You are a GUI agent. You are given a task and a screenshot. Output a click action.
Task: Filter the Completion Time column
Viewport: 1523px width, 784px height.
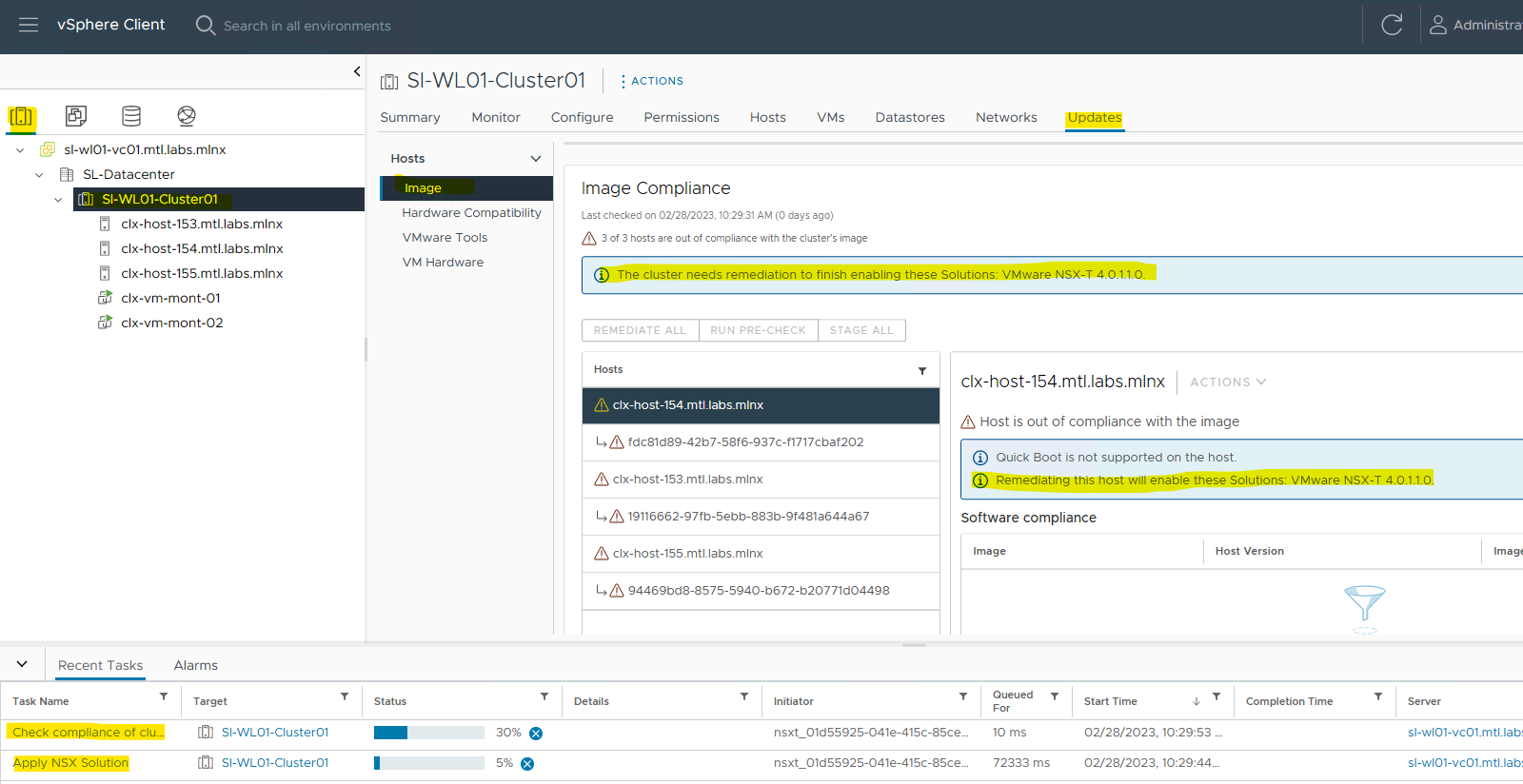pyautogui.click(x=1378, y=697)
